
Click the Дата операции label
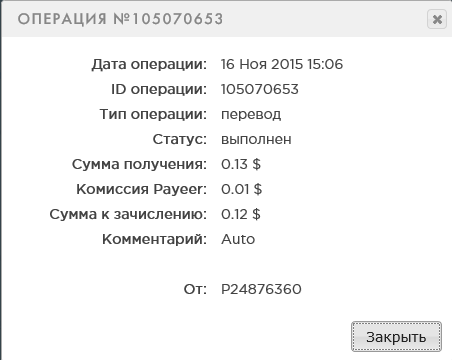coord(149,64)
